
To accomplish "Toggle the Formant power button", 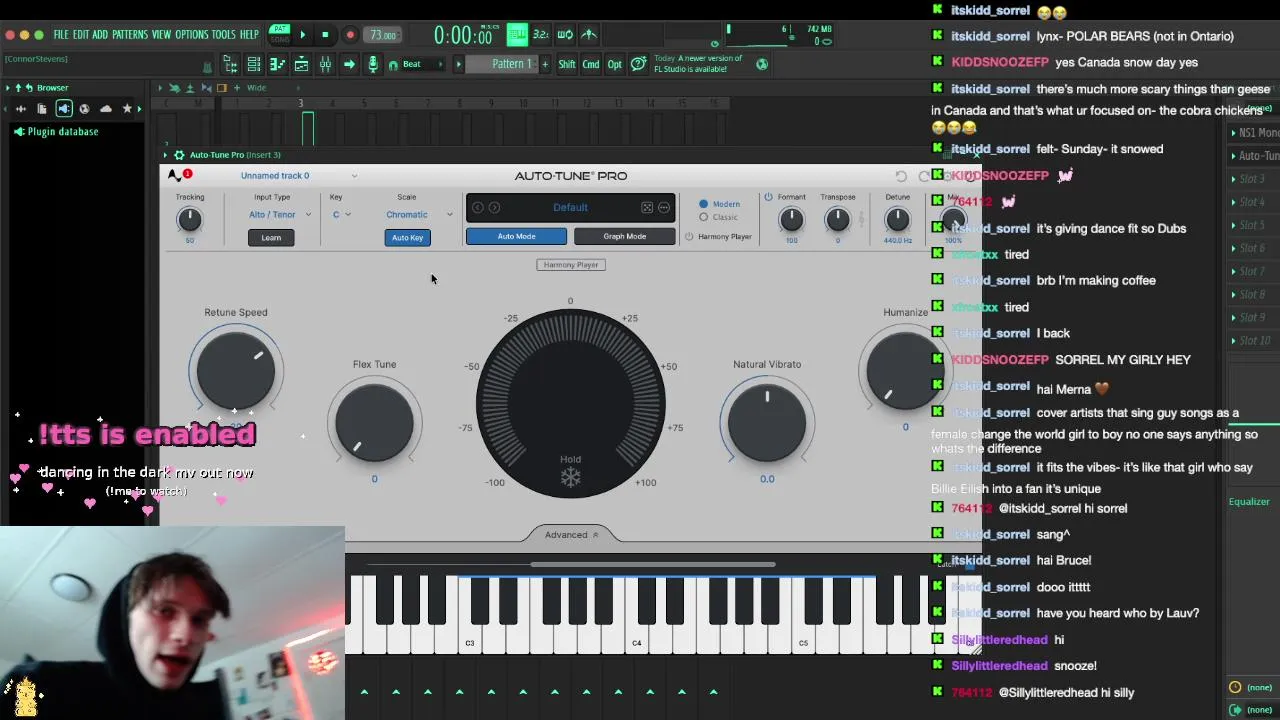I will [768, 197].
